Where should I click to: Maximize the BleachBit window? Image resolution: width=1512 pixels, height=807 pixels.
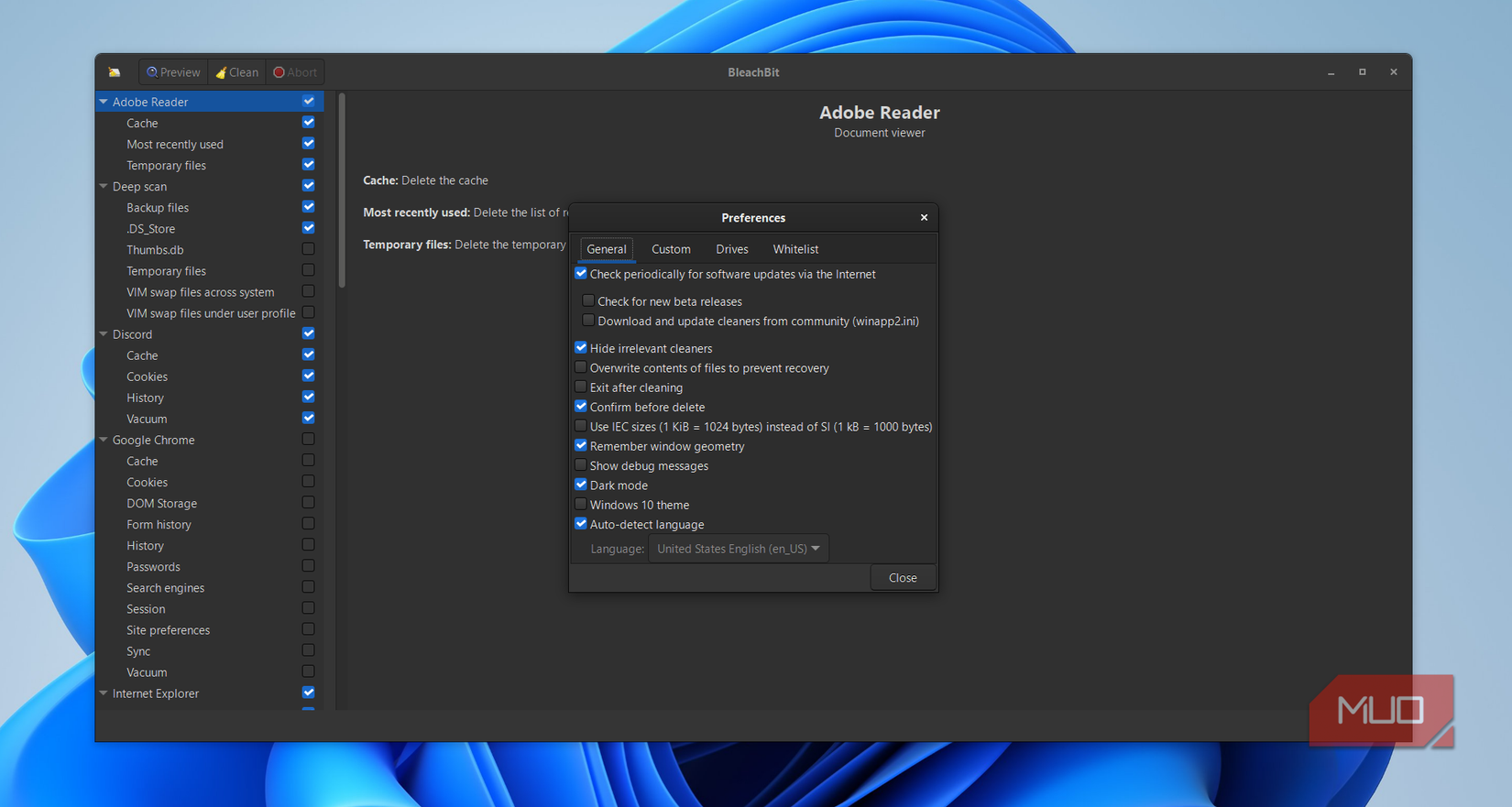coord(1362,72)
